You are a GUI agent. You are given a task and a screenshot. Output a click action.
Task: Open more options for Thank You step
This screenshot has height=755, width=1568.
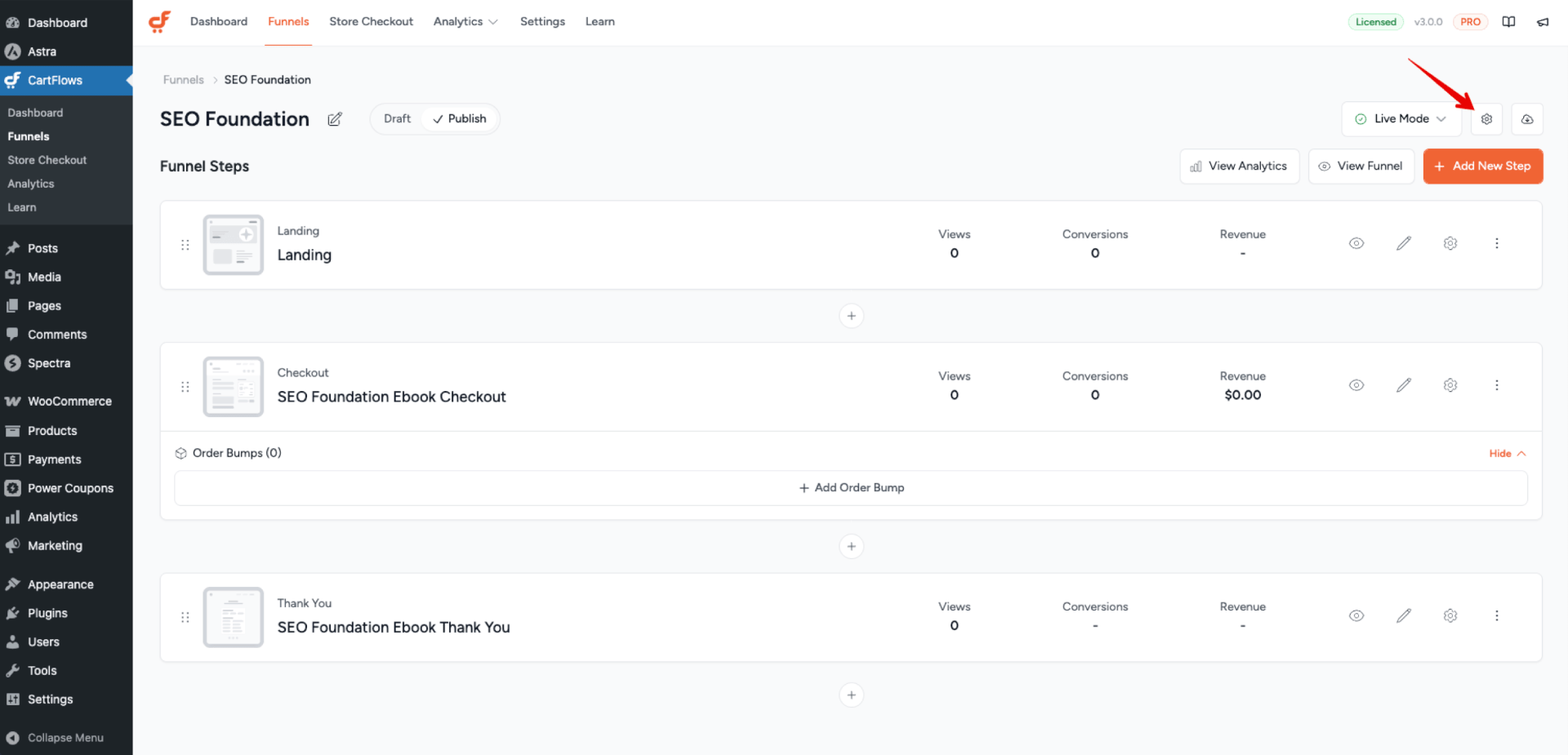pyautogui.click(x=1497, y=615)
